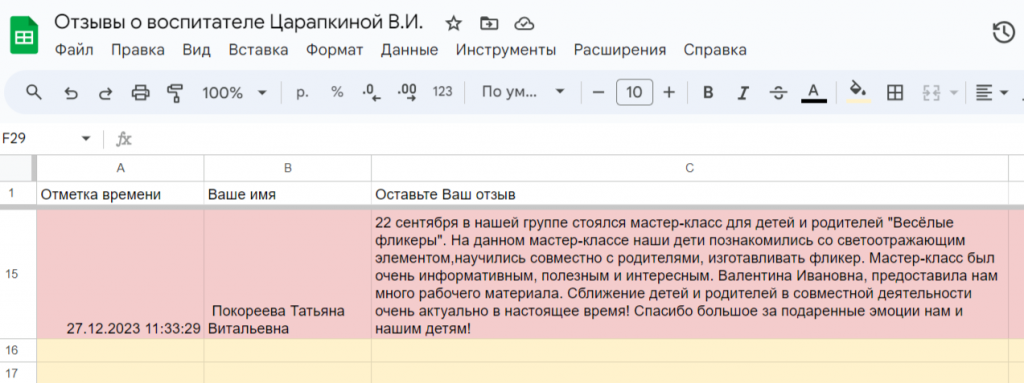This screenshot has height=383, width=1024.
Task: Open version history clock icon
Action: [x=1003, y=33]
